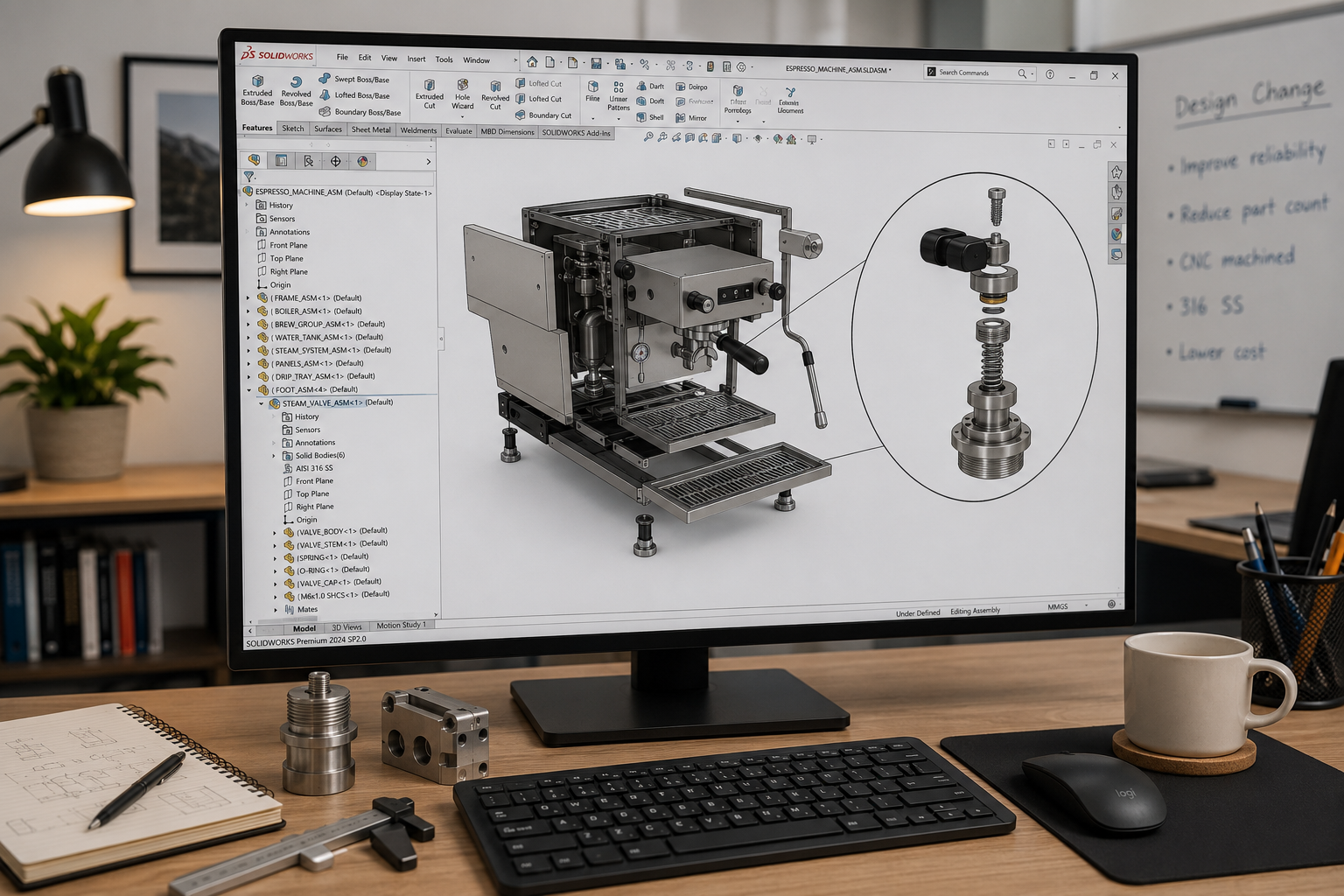Create a new document via toolbar icon
Viewport: 1344px width, 896px height.
550,62
